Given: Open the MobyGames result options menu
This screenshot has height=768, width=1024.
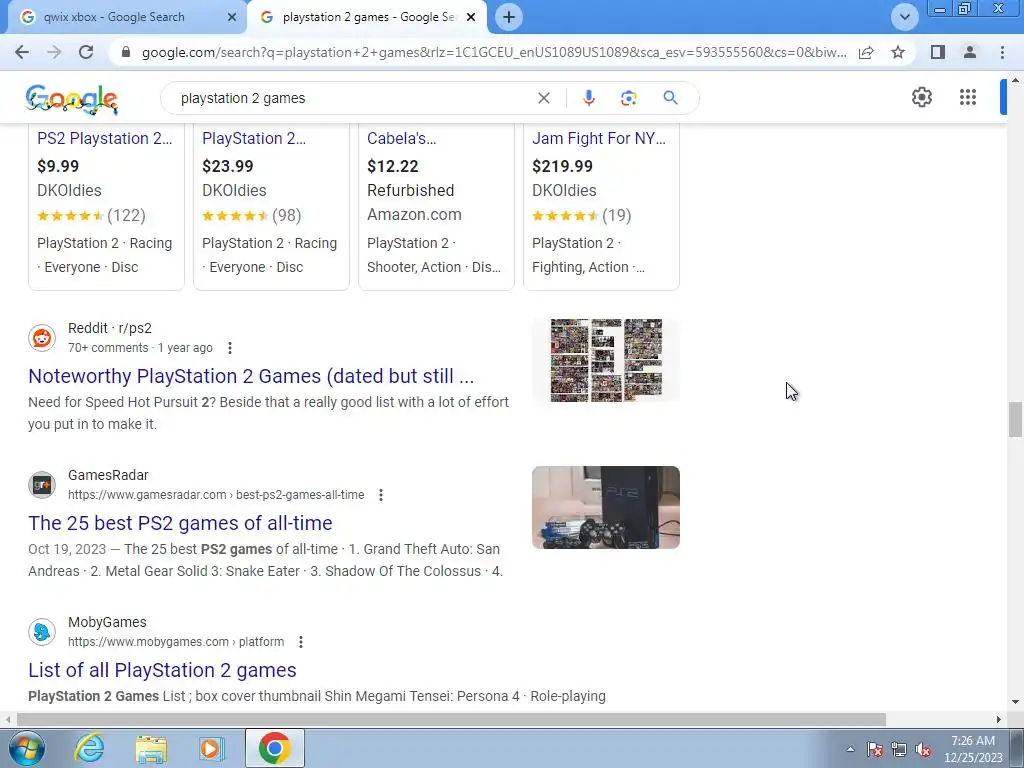Looking at the screenshot, I should coord(300,642).
